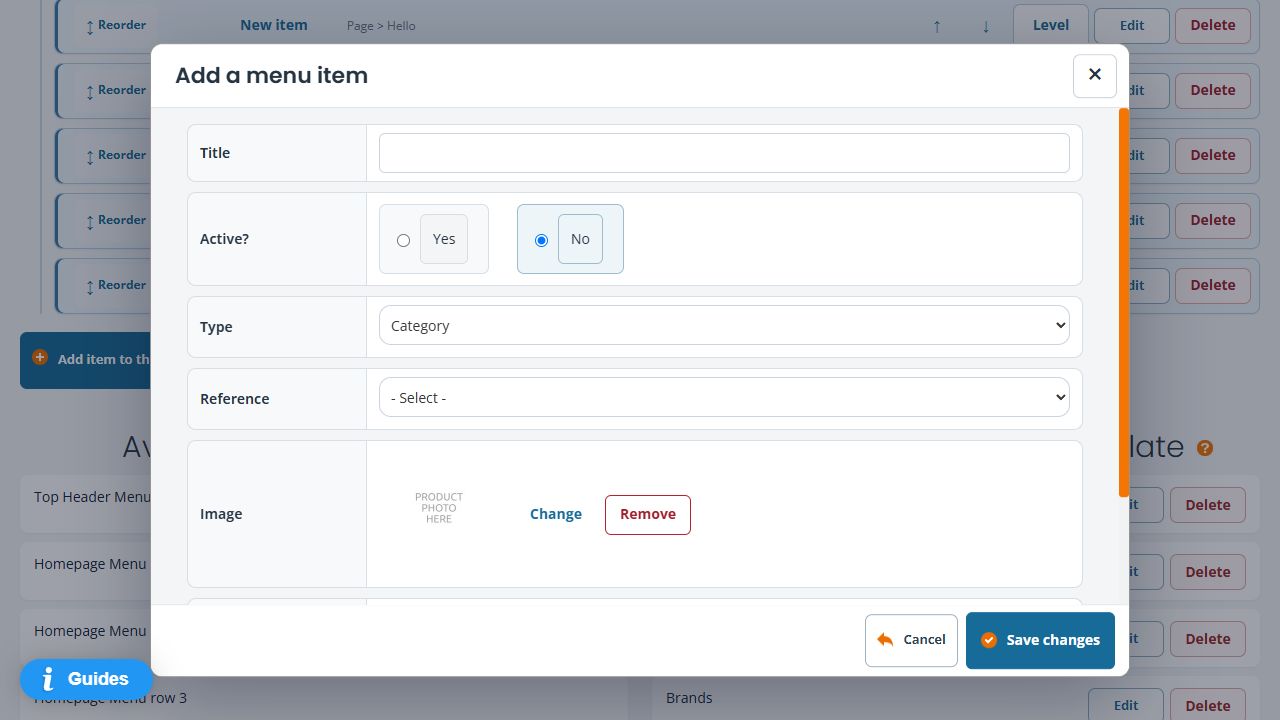1280x720 pixels.
Task: Click the New item title text
Action: (274, 25)
